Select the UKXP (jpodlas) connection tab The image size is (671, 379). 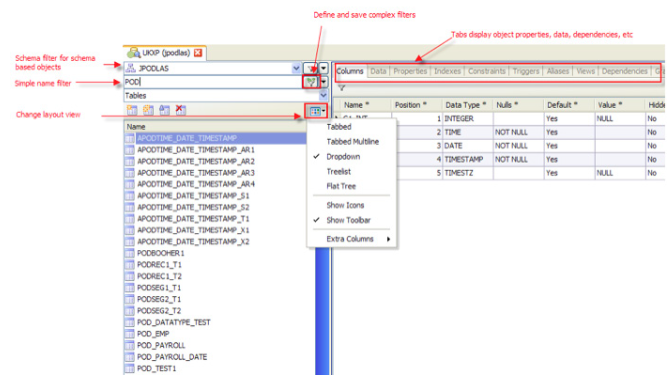[165, 53]
